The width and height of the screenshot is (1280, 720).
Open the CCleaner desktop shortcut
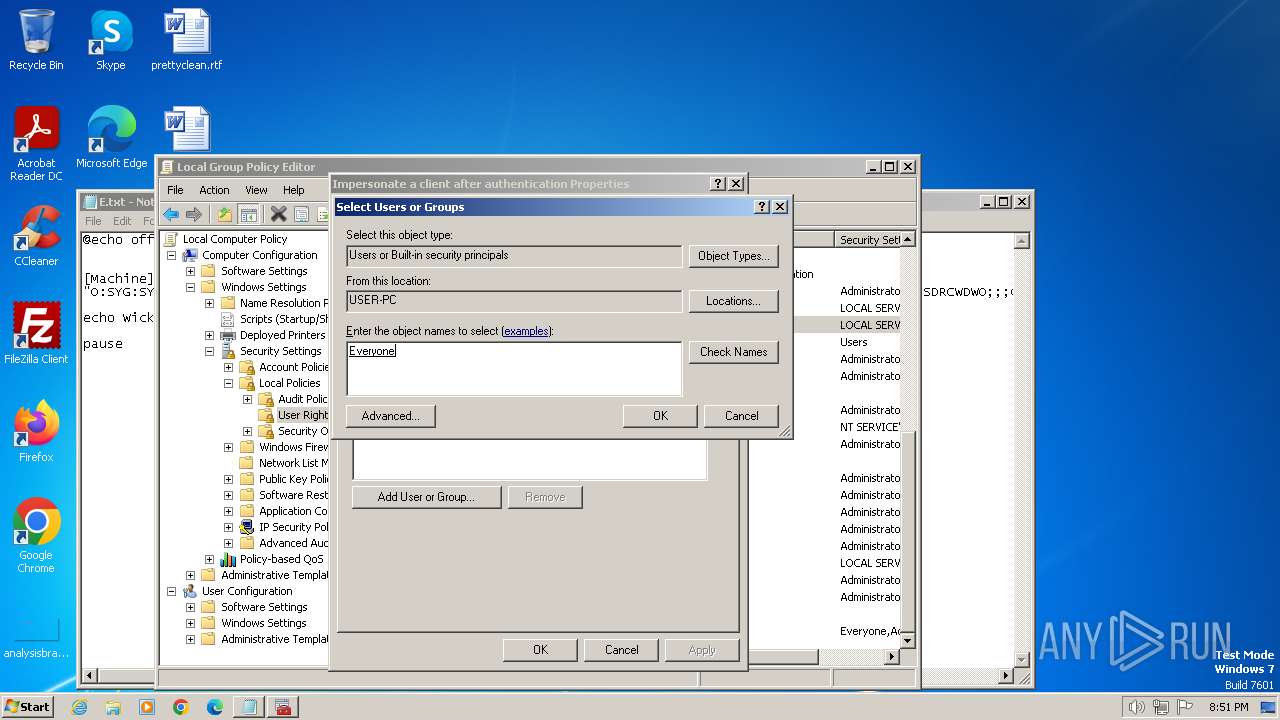coord(36,236)
